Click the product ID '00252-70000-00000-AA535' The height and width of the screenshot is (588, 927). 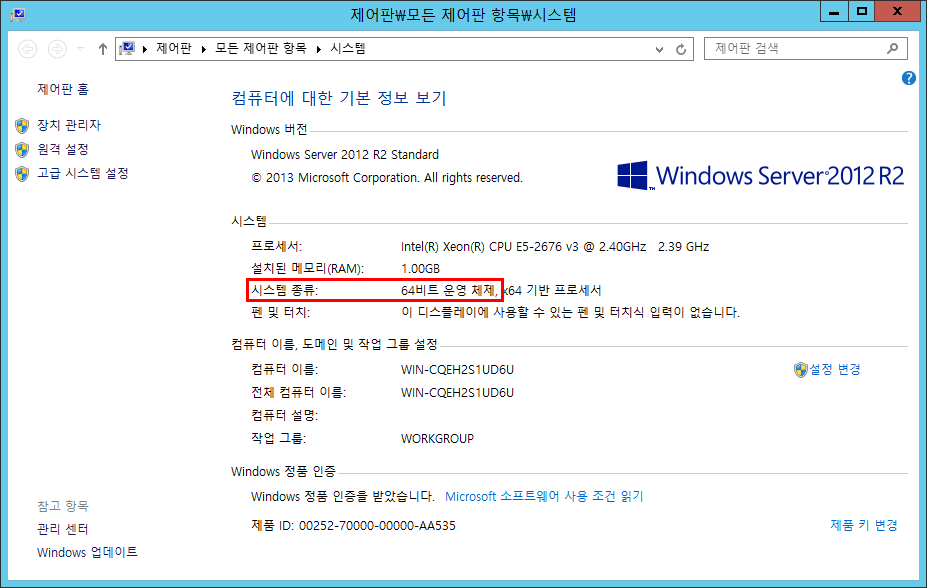(377, 526)
